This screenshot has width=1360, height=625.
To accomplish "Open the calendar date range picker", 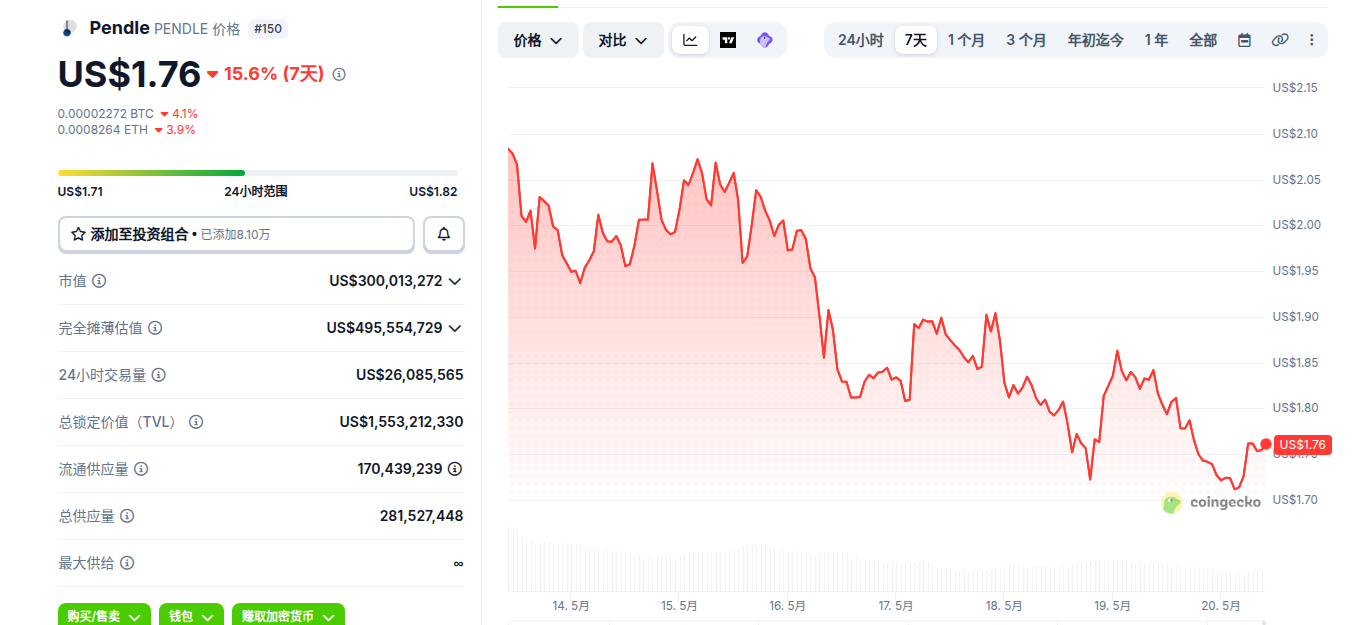I will click(x=1244, y=40).
